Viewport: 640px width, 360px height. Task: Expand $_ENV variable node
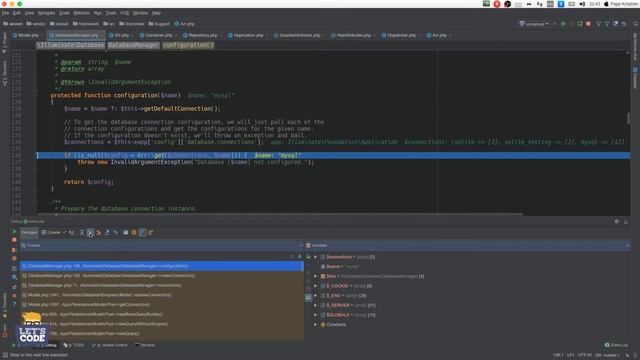pyautogui.click(x=316, y=296)
